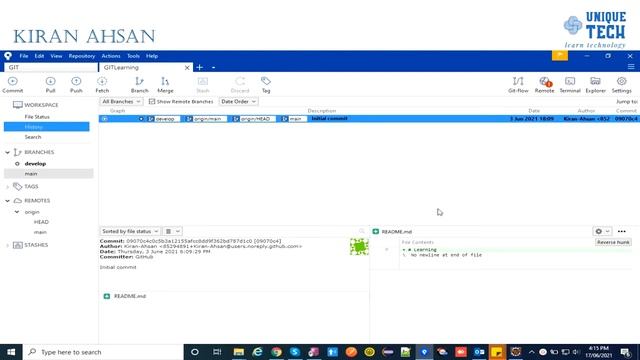Open the All Branches dropdown

tap(121, 101)
